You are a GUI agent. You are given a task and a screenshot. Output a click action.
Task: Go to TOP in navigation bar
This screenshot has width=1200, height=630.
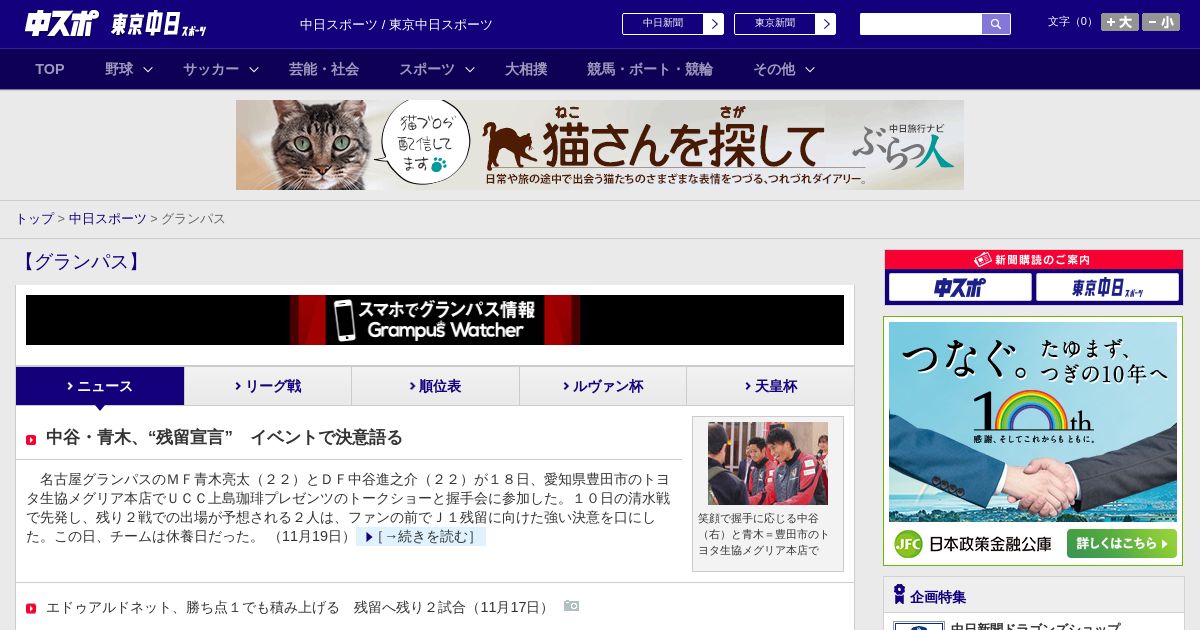point(50,69)
